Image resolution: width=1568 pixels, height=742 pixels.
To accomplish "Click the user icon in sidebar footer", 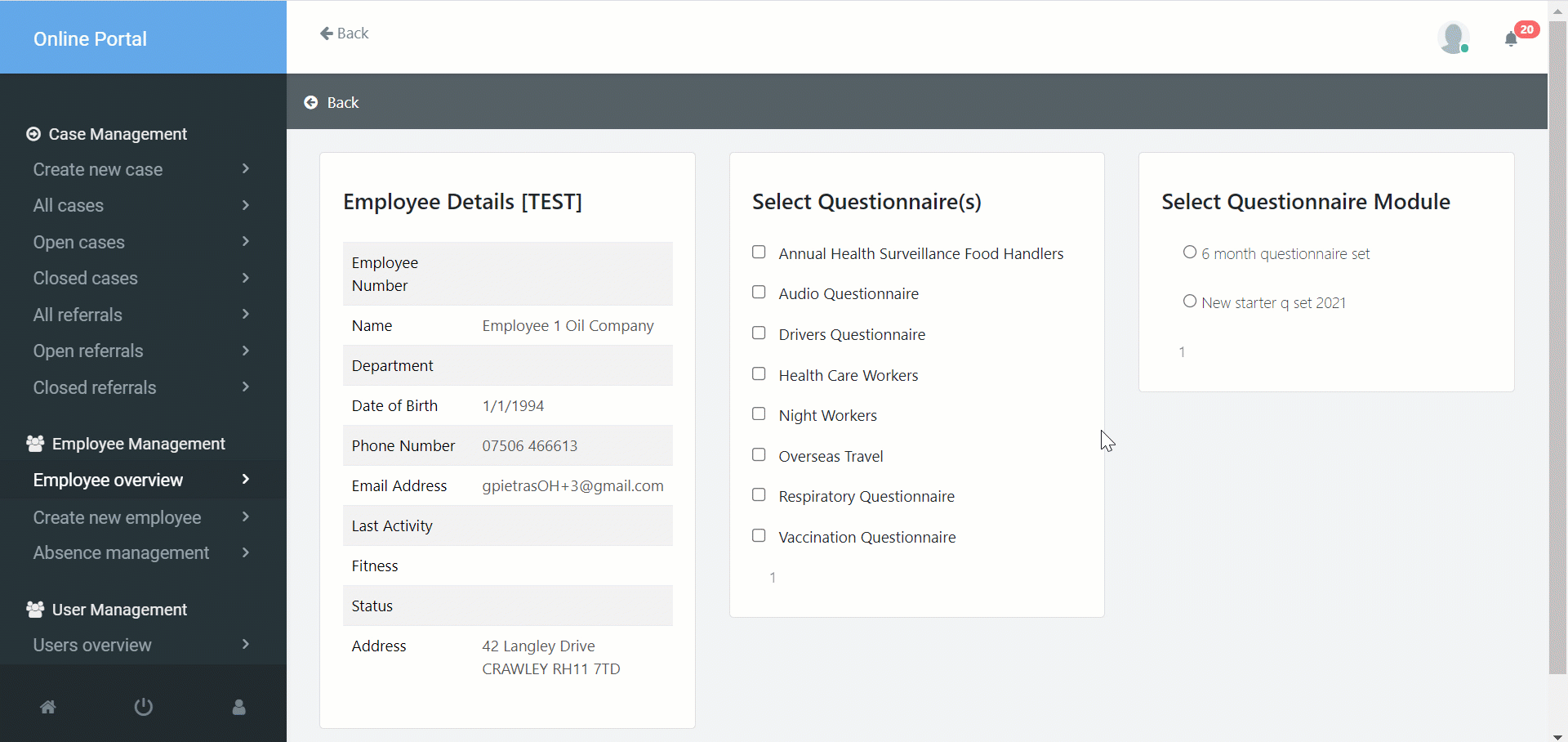I will coord(238,707).
